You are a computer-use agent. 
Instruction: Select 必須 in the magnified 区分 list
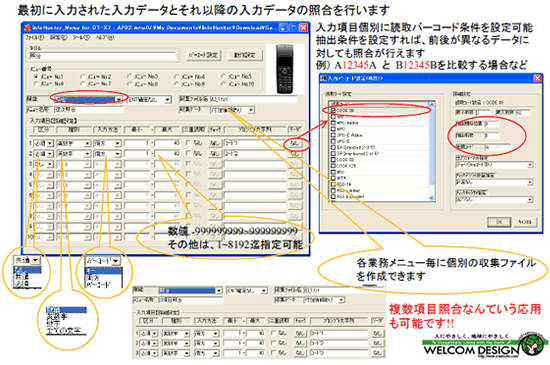(21, 284)
